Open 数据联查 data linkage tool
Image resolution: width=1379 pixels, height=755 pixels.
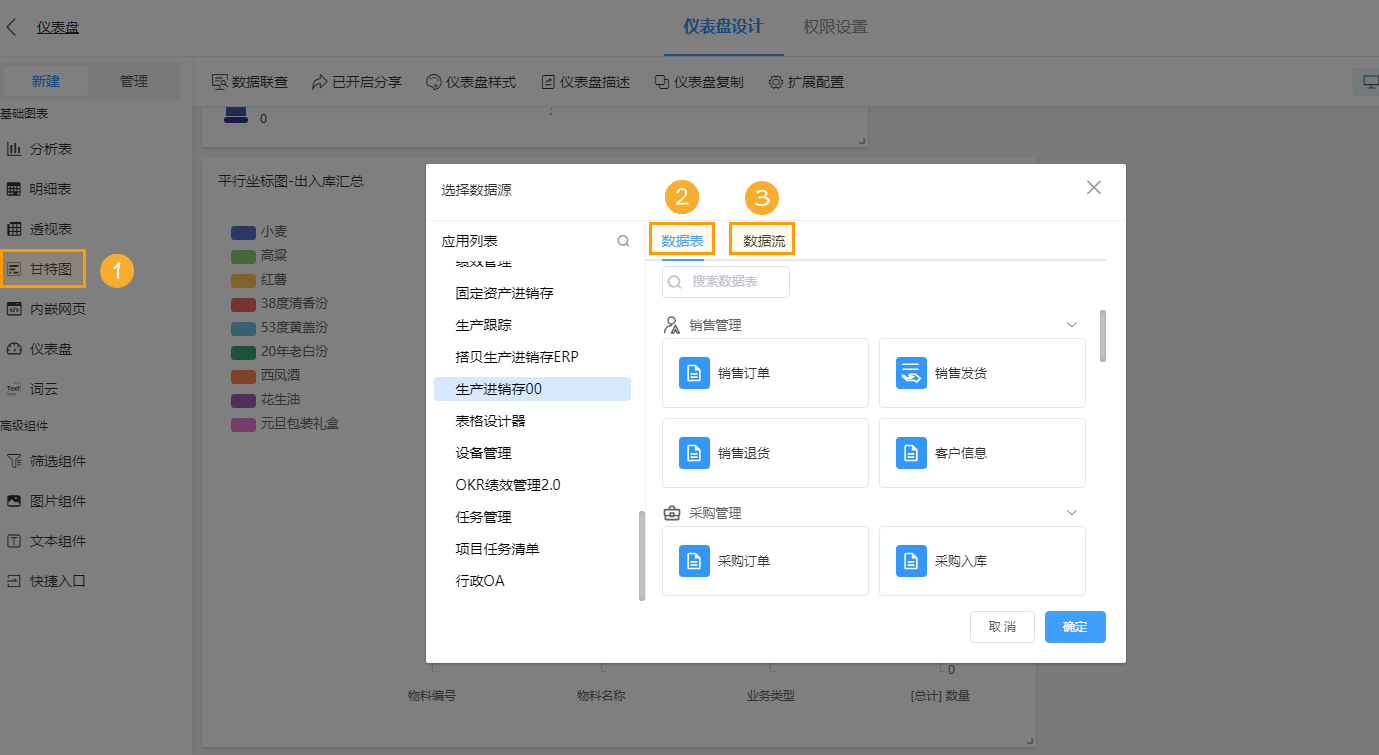pos(248,82)
